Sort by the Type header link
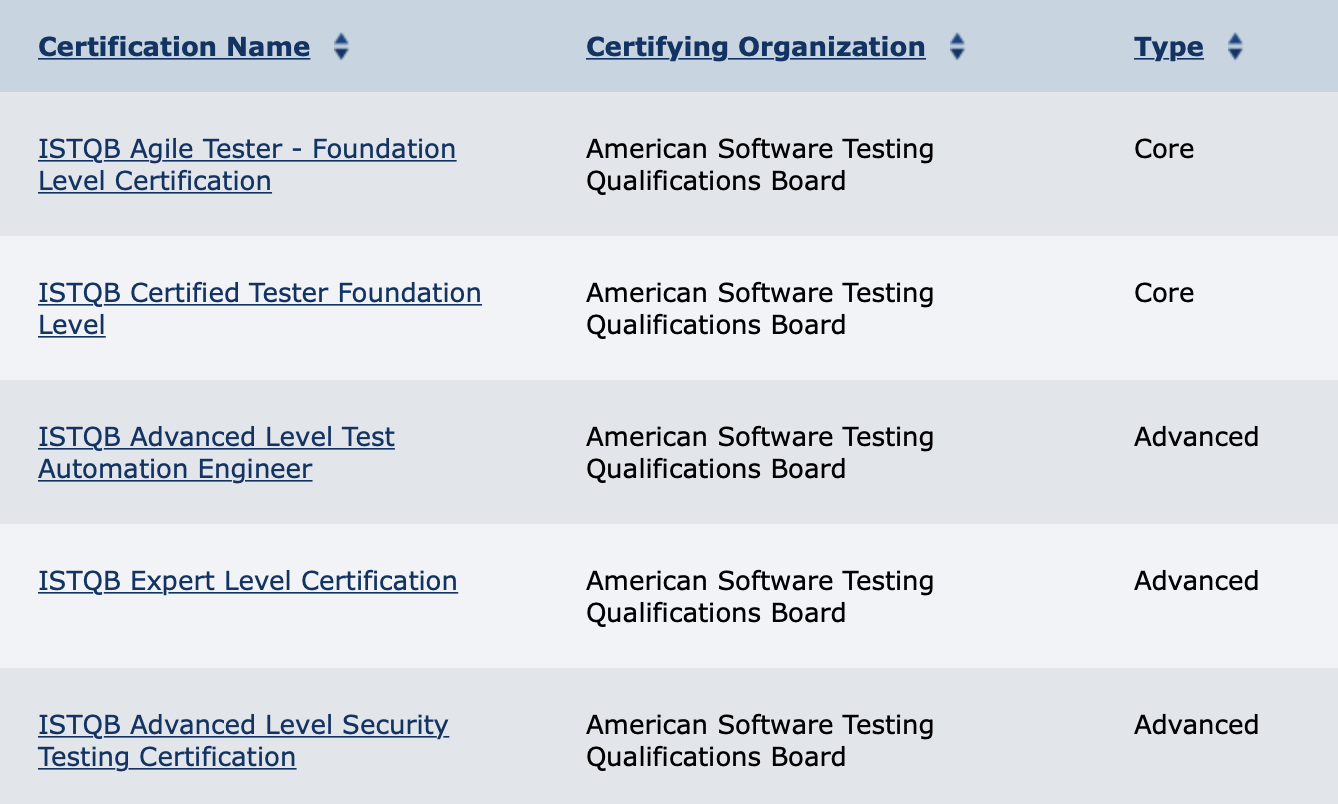Viewport: 1338px width, 804px height. 1169,47
